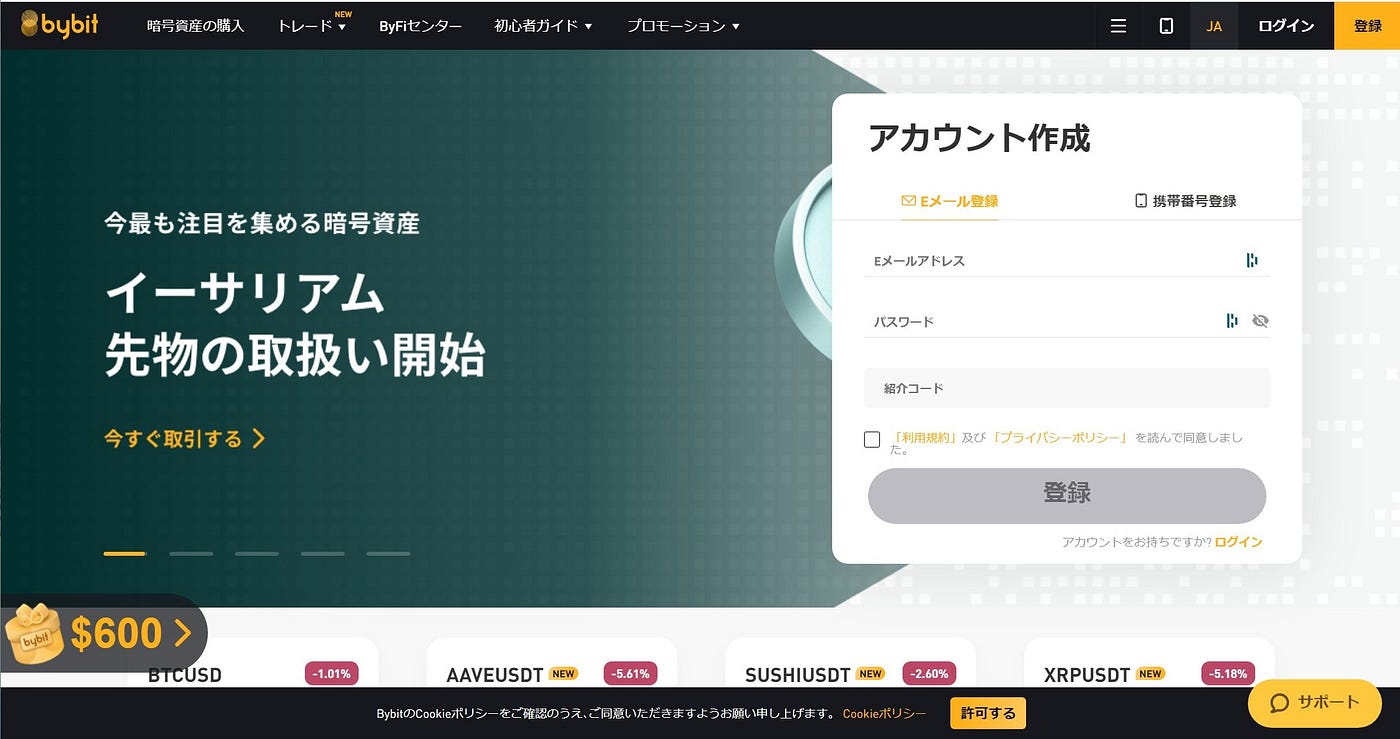Viewport: 1400px width, 739px height.
Task: Click the -5.61% change badge
Action: (630, 674)
